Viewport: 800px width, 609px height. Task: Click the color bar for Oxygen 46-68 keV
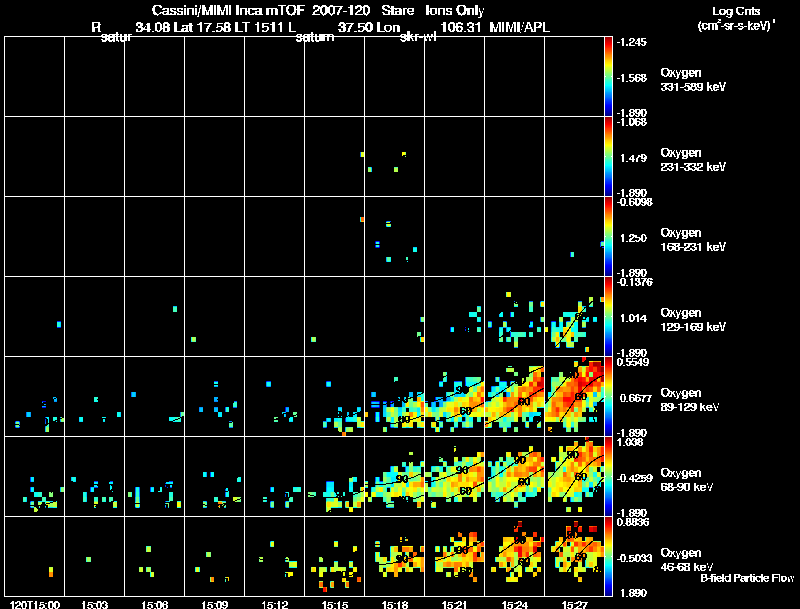(608, 557)
